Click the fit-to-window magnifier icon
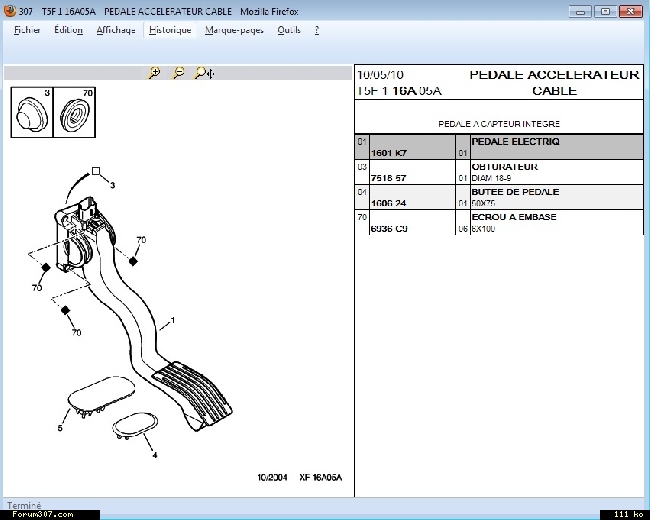 204,73
